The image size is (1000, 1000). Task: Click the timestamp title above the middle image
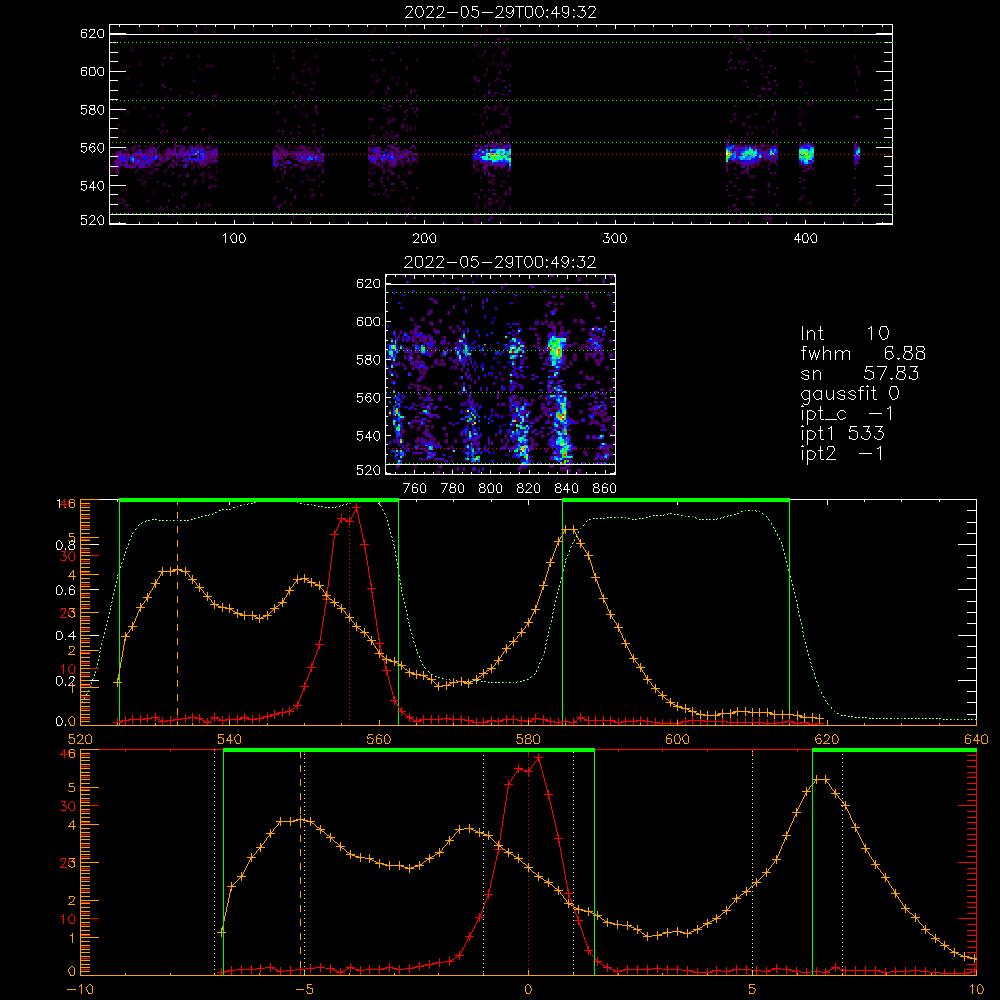coord(500,262)
